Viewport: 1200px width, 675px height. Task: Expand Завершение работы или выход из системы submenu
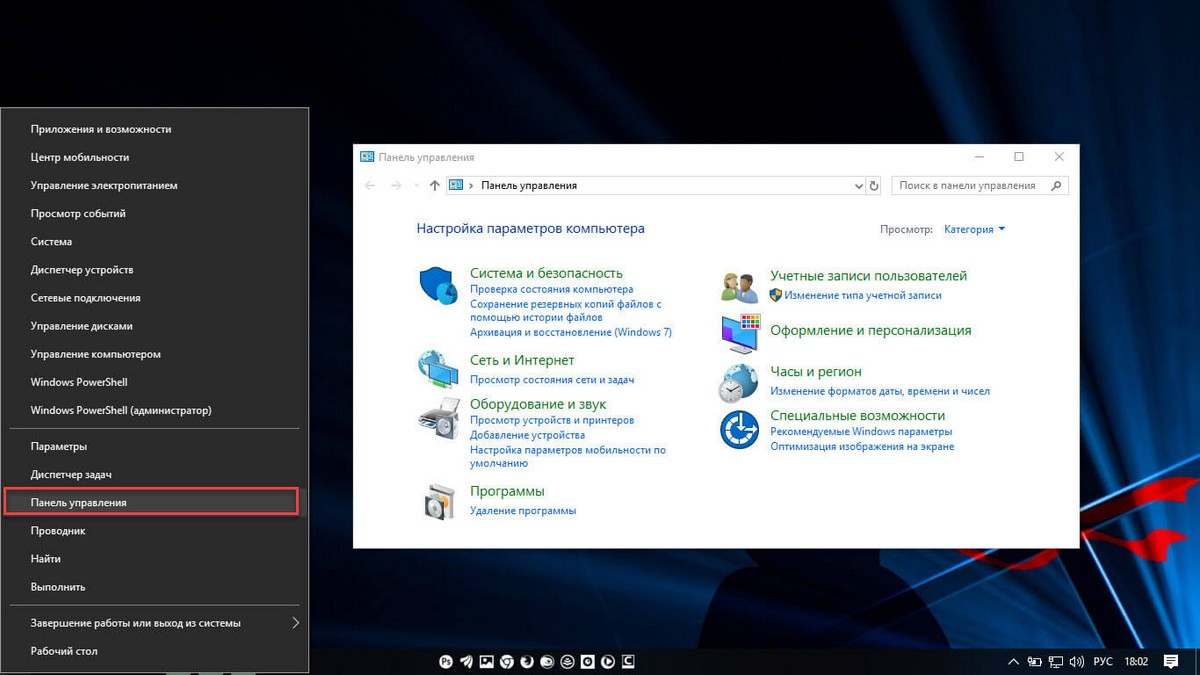pyautogui.click(x=295, y=623)
